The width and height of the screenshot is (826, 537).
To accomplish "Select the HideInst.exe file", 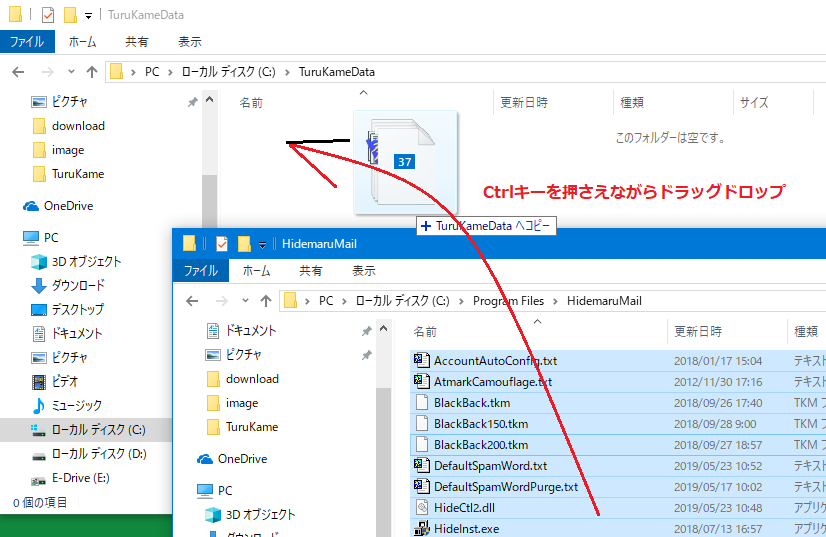I will [468, 528].
